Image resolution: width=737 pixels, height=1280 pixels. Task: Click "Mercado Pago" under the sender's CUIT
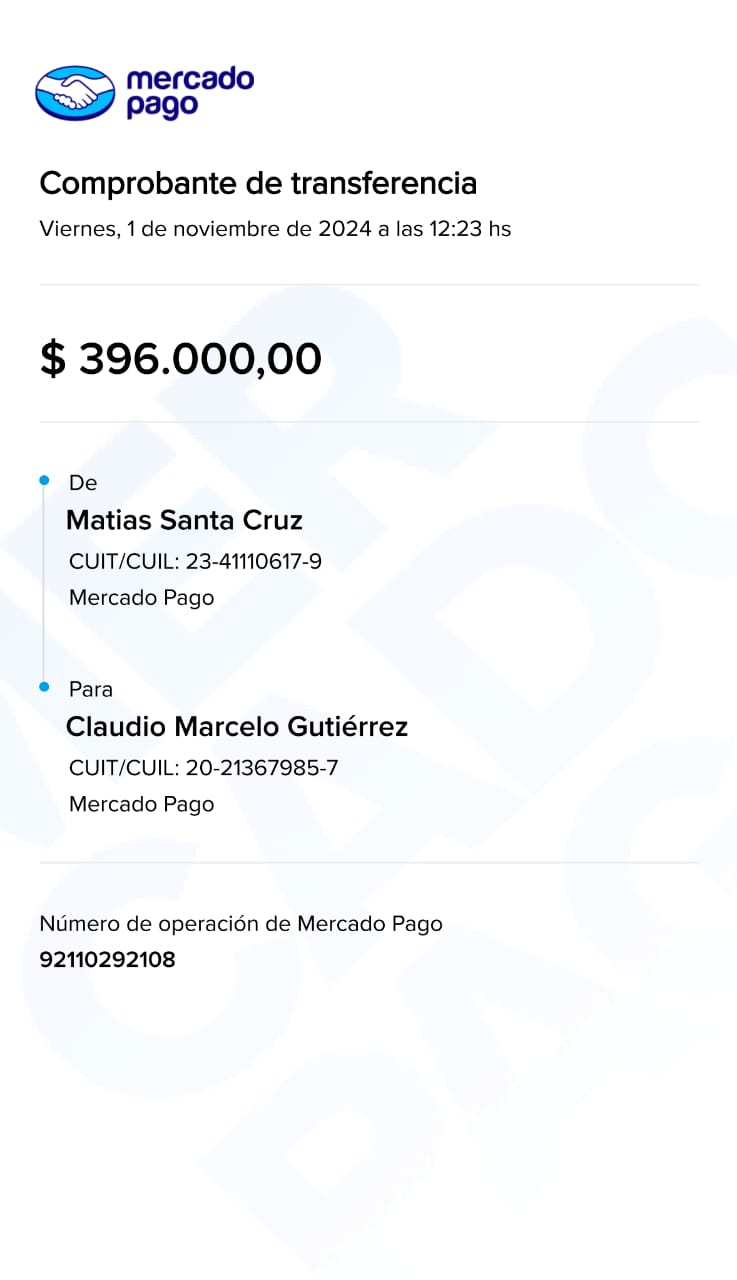click(141, 598)
